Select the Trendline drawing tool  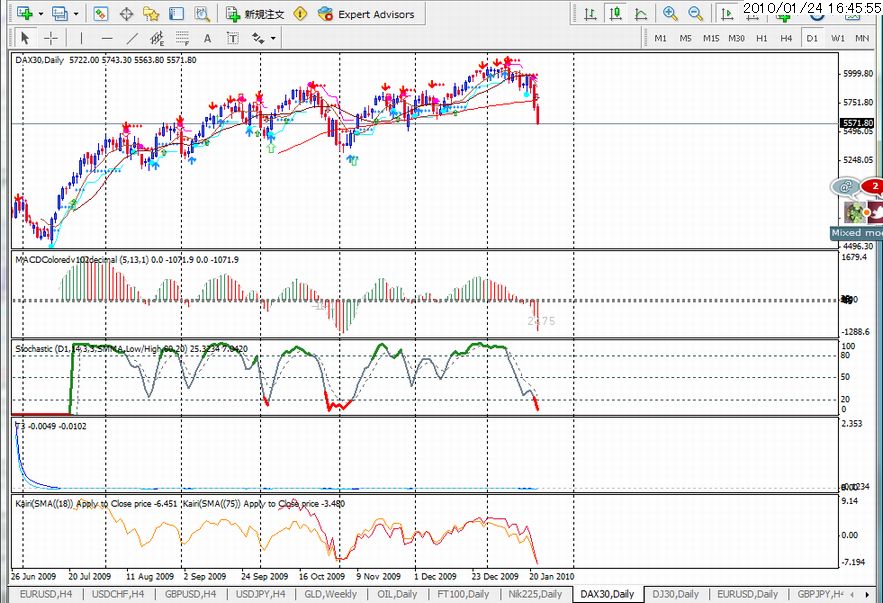(x=133, y=38)
